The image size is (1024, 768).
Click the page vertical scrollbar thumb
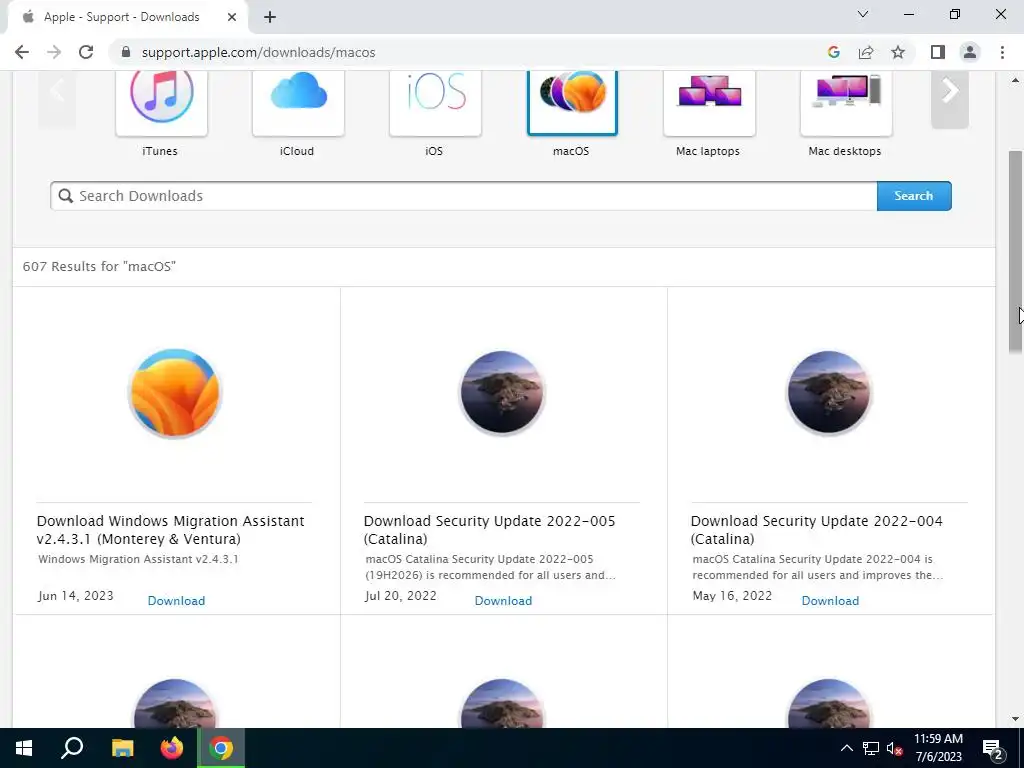point(1015,252)
